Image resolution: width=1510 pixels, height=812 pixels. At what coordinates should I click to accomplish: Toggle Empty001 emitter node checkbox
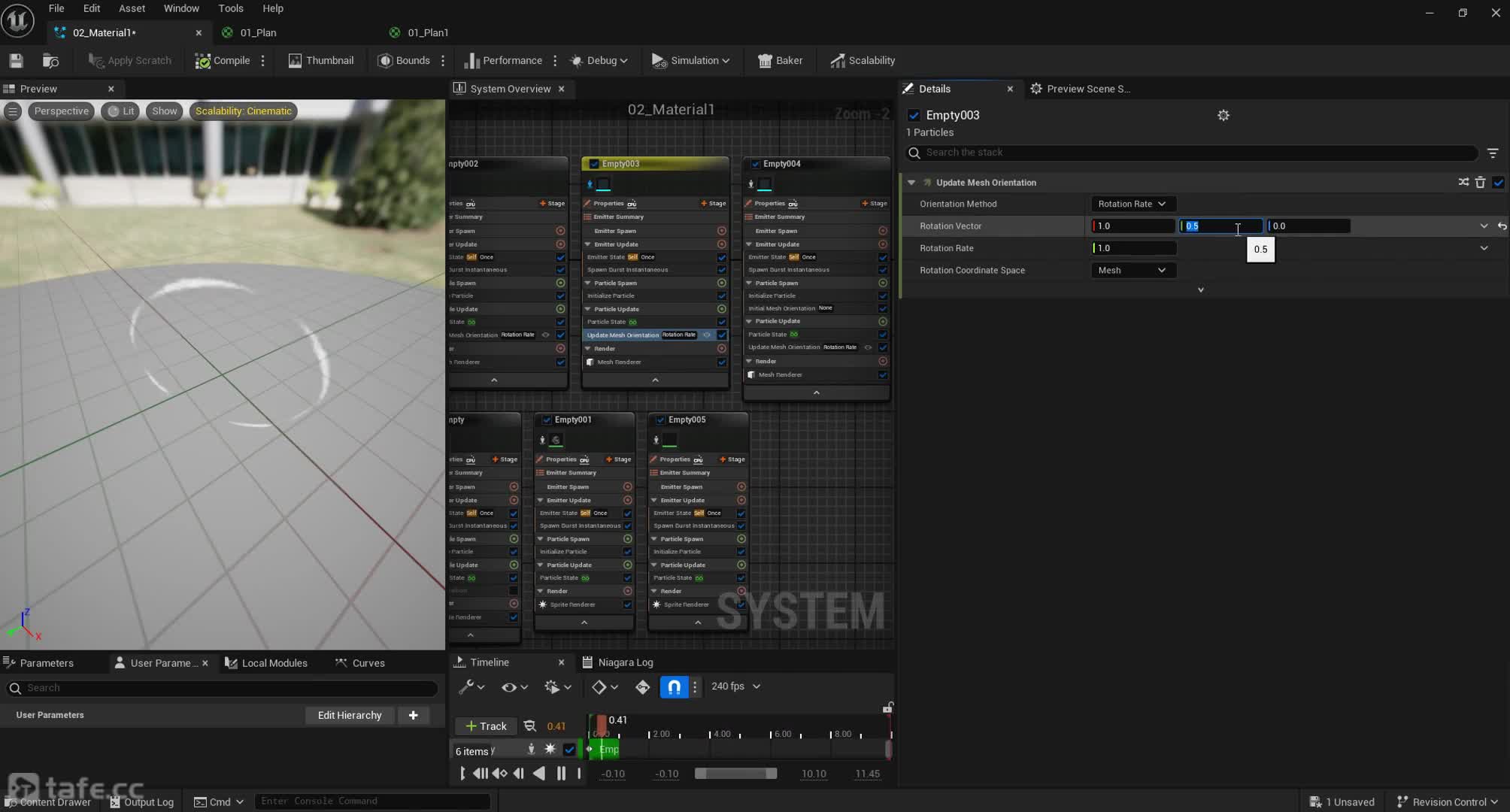coord(547,420)
